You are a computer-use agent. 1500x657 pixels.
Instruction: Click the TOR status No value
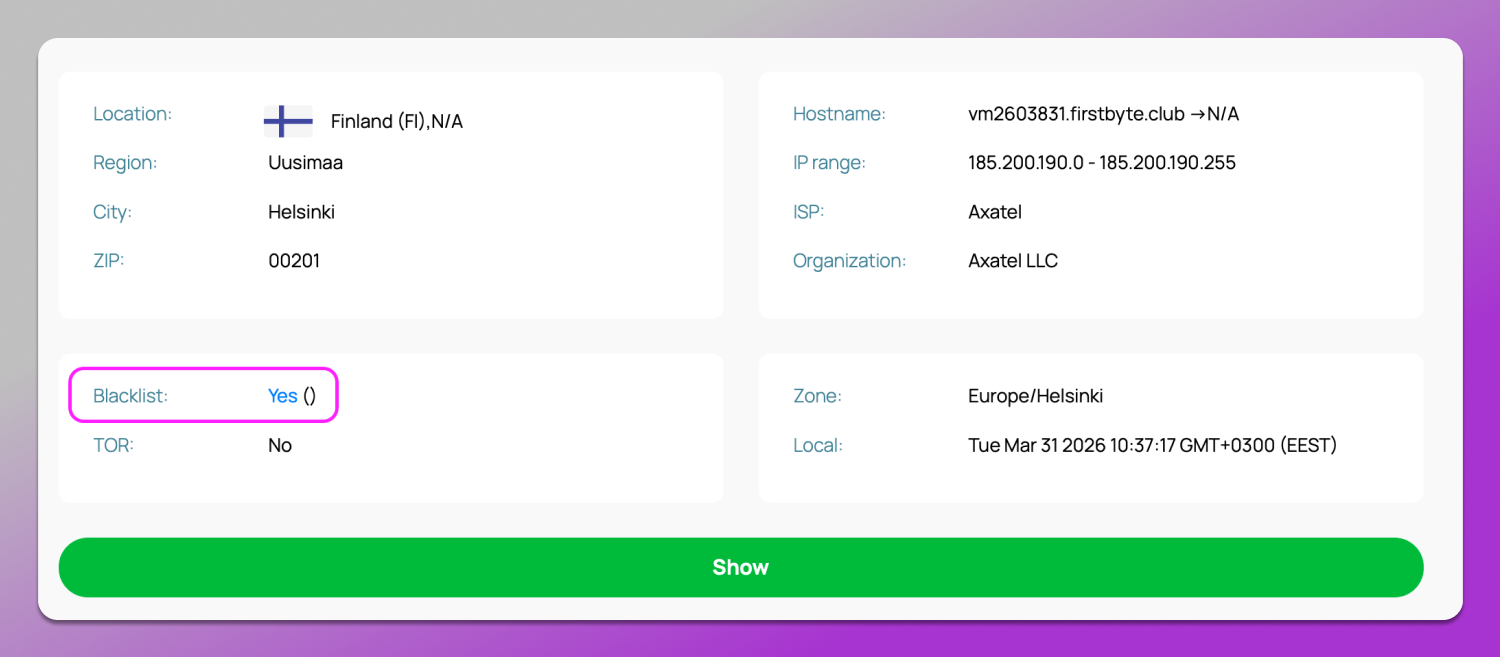pyautogui.click(x=280, y=445)
